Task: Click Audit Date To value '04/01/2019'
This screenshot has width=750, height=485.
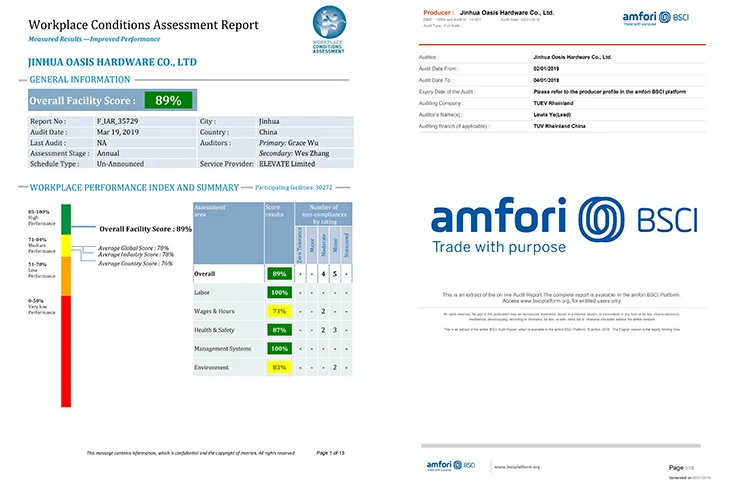Action: pyautogui.click(x=546, y=80)
